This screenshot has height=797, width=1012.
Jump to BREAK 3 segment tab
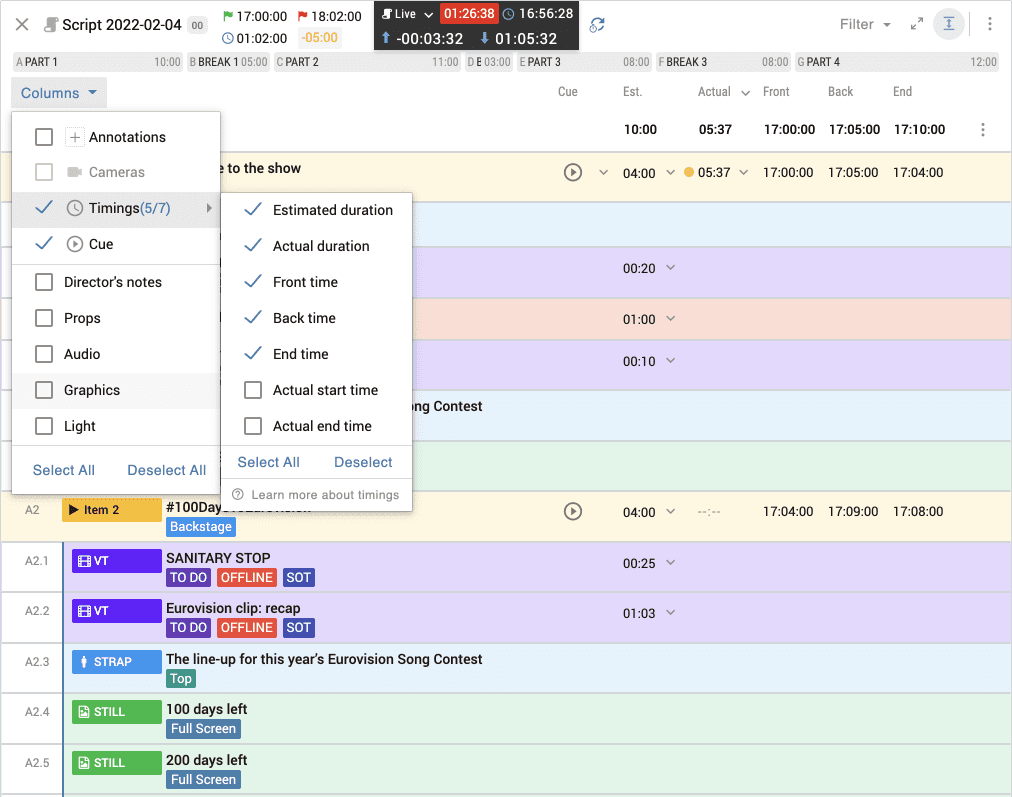click(724, 62)
